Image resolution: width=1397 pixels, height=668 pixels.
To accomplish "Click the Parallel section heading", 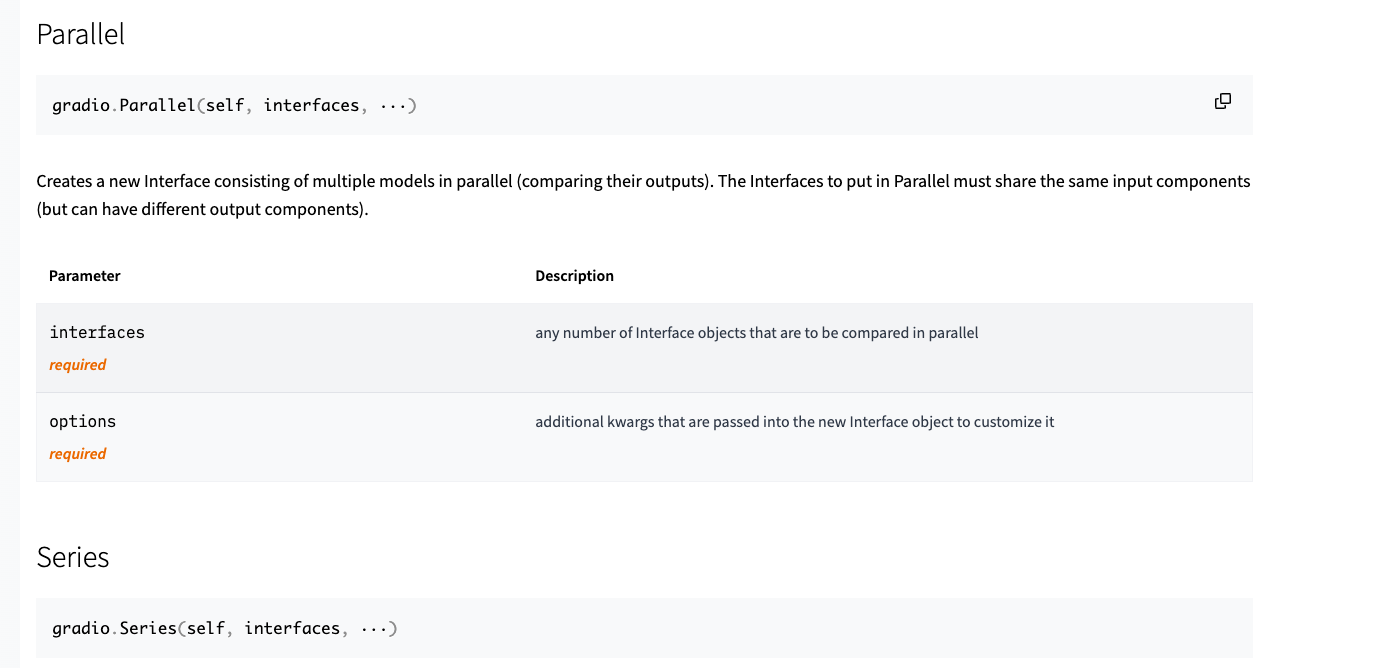I will [81, 34].
